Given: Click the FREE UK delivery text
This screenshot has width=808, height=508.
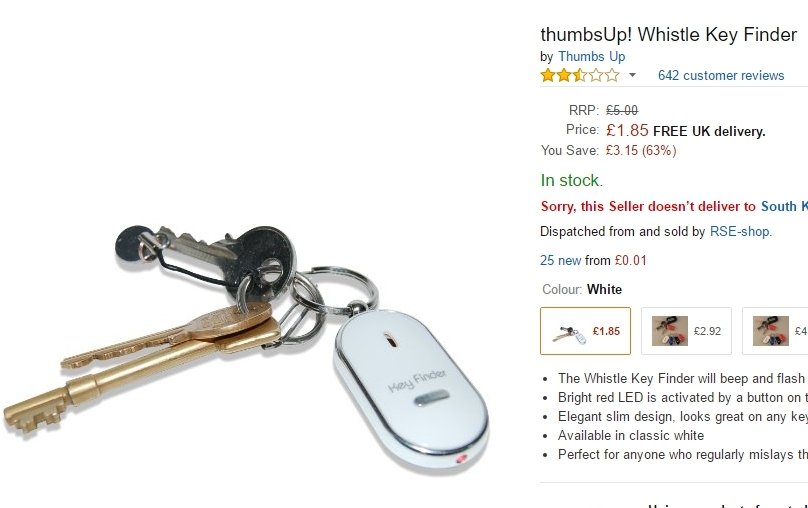Looking at the screenshot, I should (709, 131).
